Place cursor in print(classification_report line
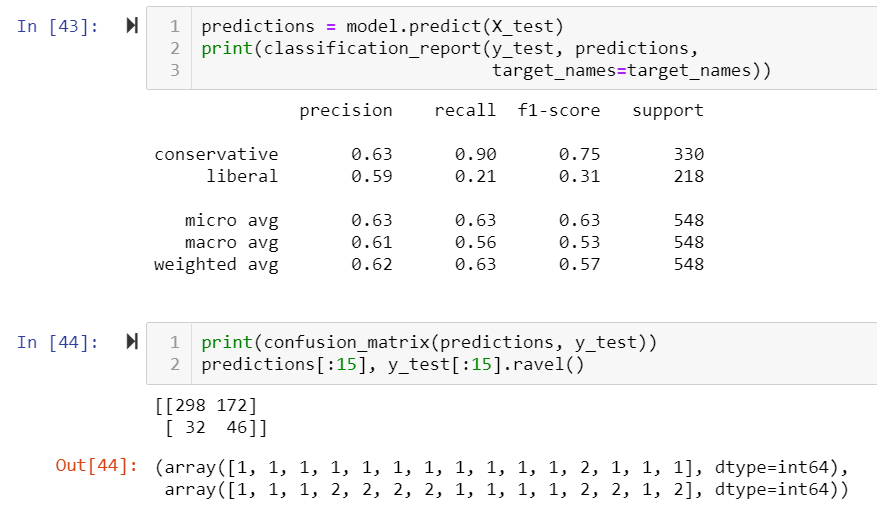This screenshot has width=877, height=525. pyautogui.click(x=450, y=49)
